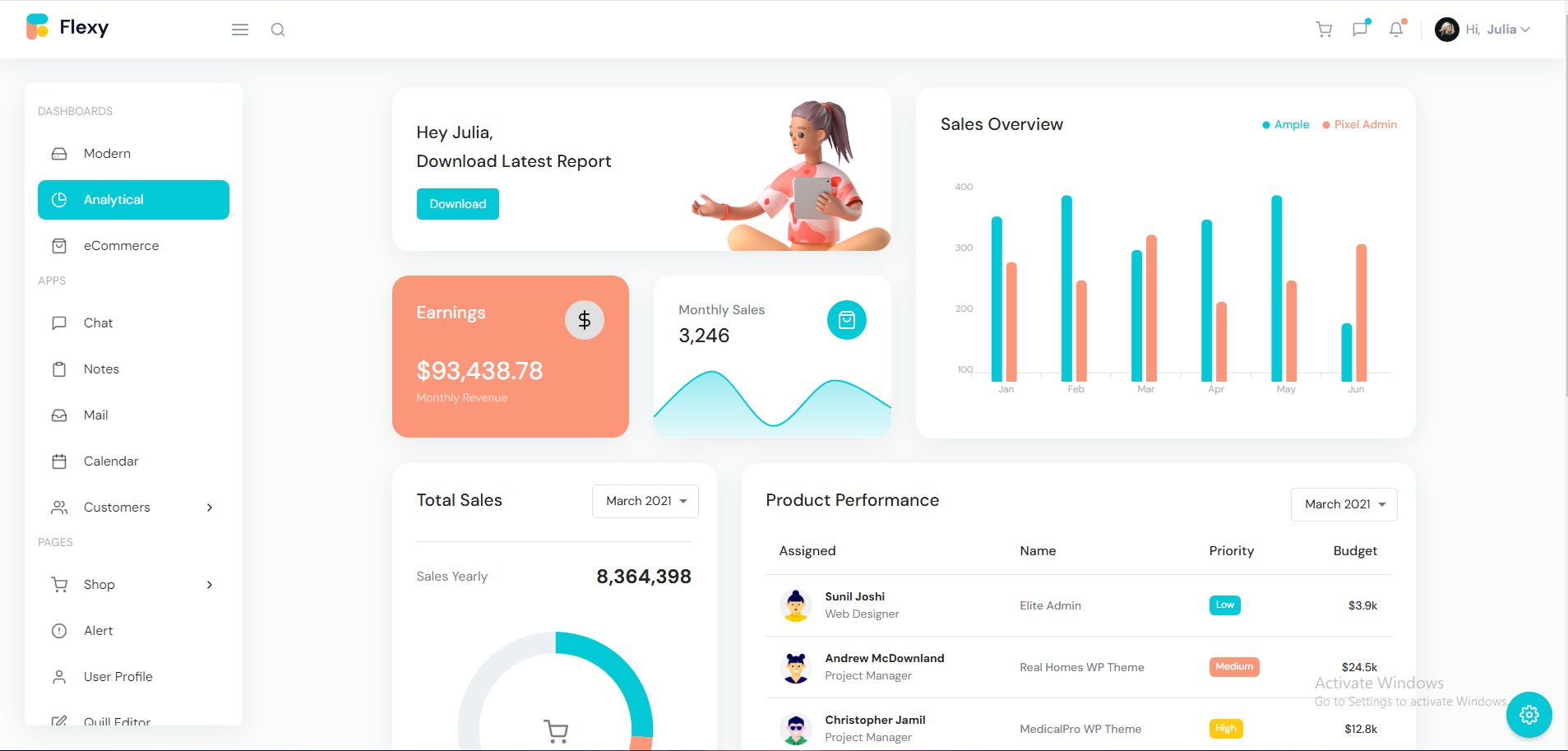1568x751 pixels.
Task: Open the notifications bell icon
Action: 1396,30
